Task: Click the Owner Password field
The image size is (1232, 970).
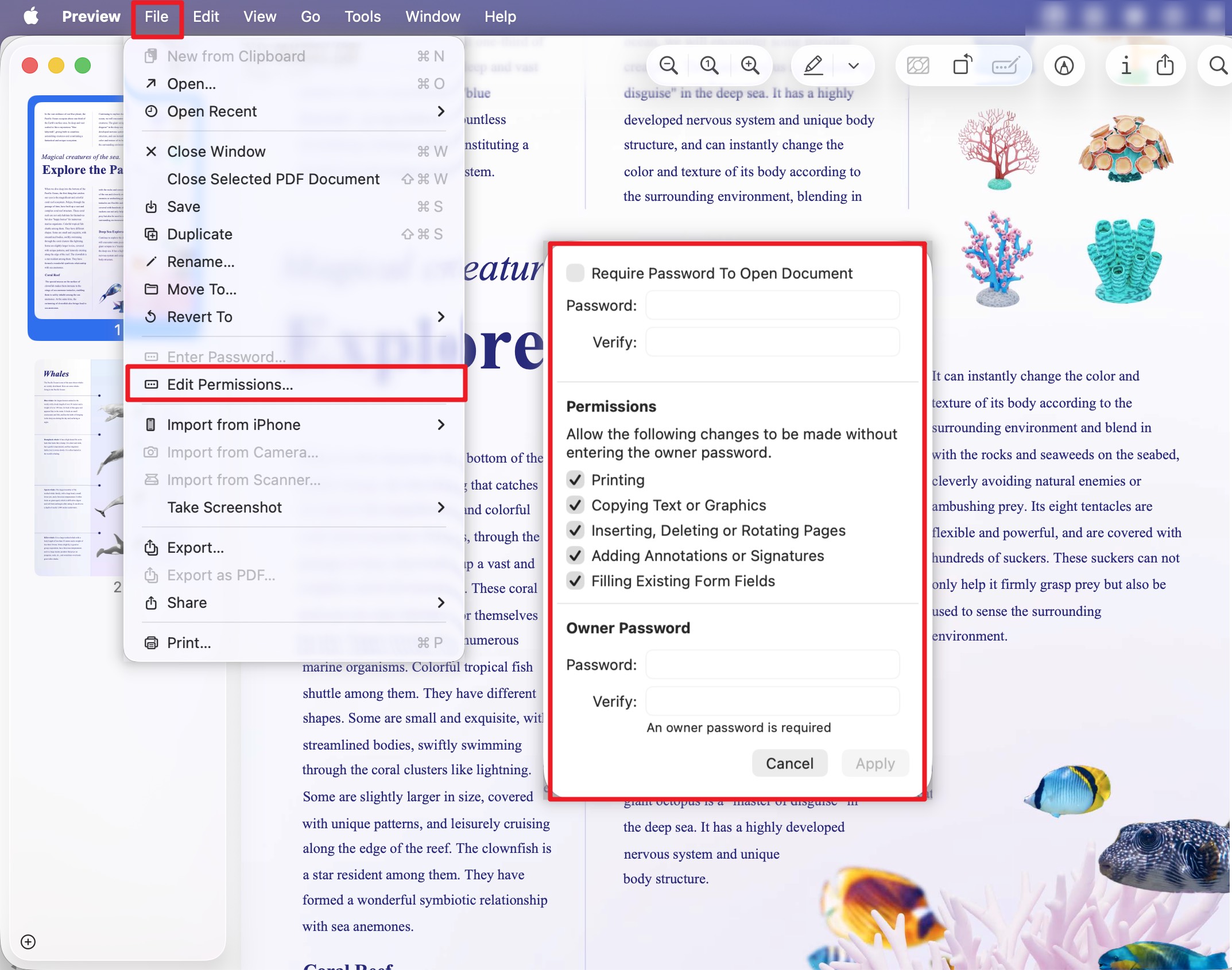Action: 773,665
